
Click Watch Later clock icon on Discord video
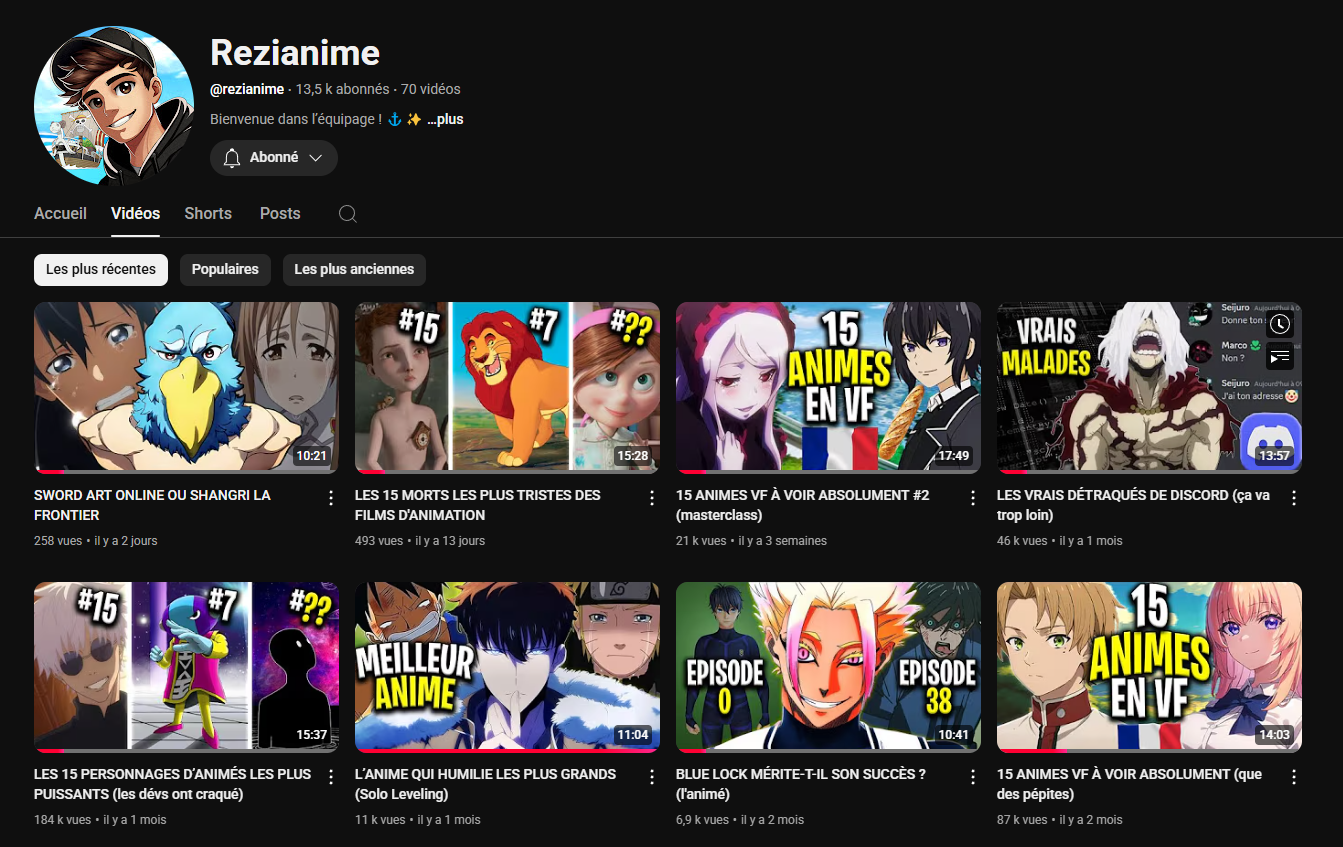1280,324
